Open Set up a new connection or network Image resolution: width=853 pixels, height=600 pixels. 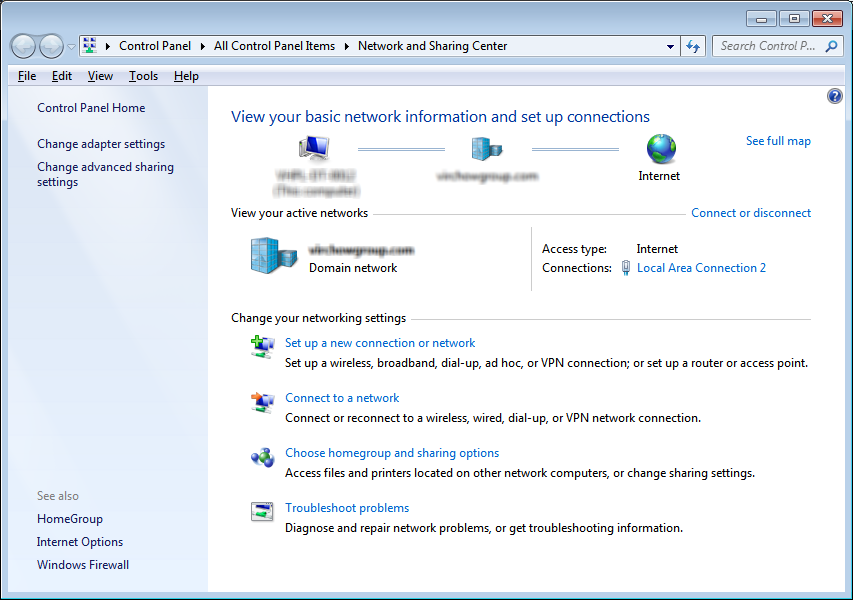(380, 343)
